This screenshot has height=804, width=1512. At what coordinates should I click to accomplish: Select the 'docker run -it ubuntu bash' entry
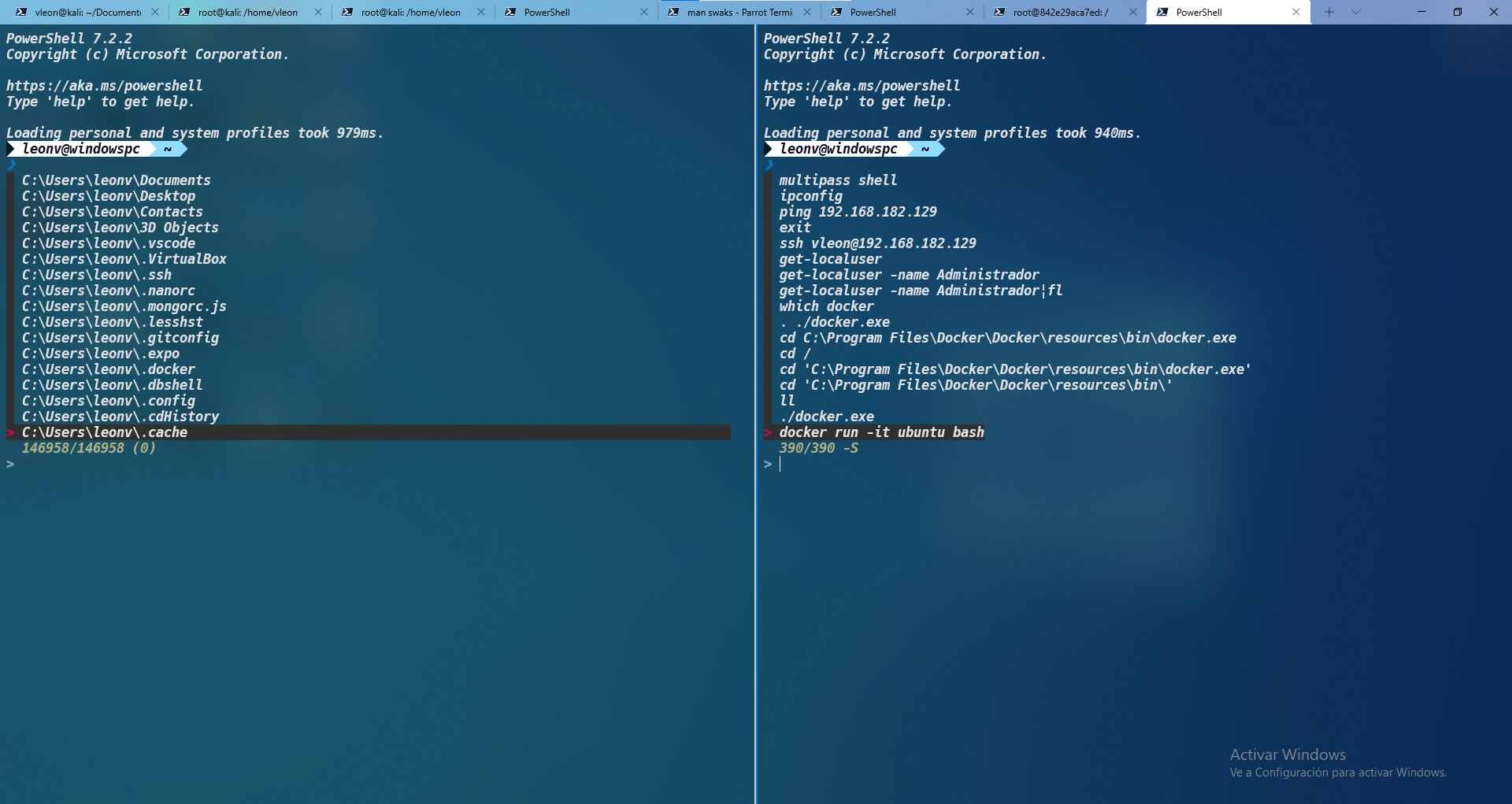(x=881, y=432)
